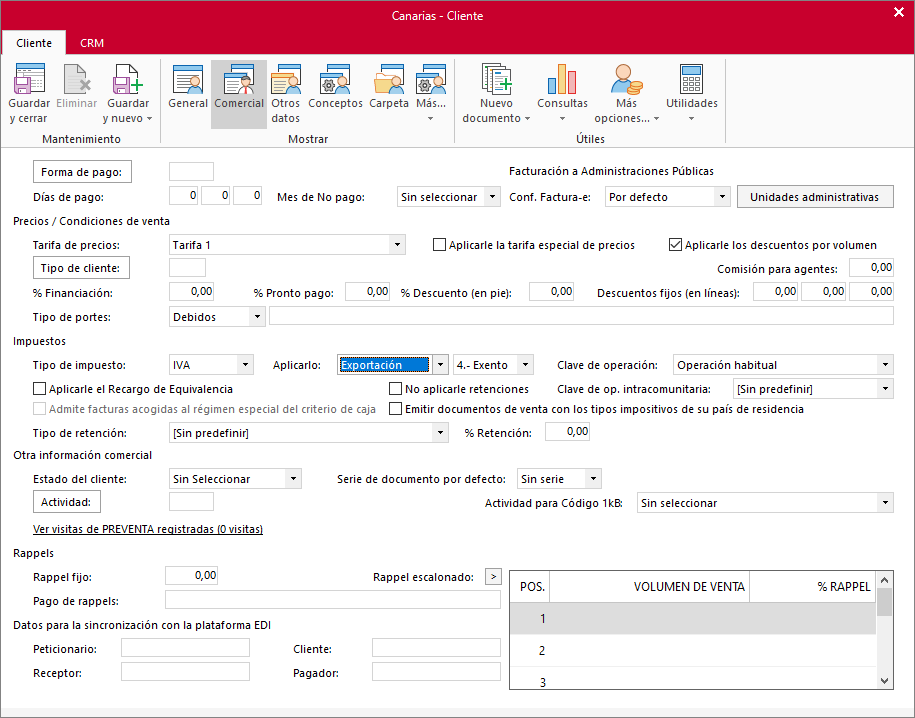Open the Conf. Factura-e dropdown
The width and height of the screenshot is (915, 718).
(722, 197)
